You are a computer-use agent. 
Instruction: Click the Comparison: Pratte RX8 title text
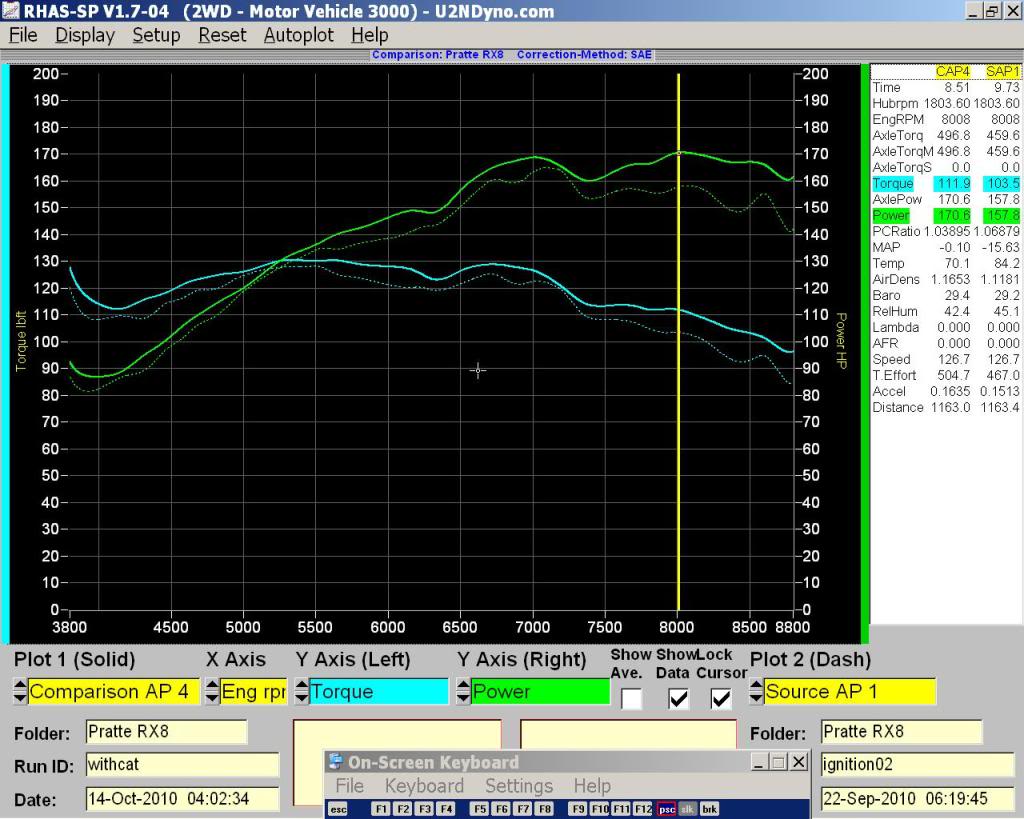click(x=438, y=55)
